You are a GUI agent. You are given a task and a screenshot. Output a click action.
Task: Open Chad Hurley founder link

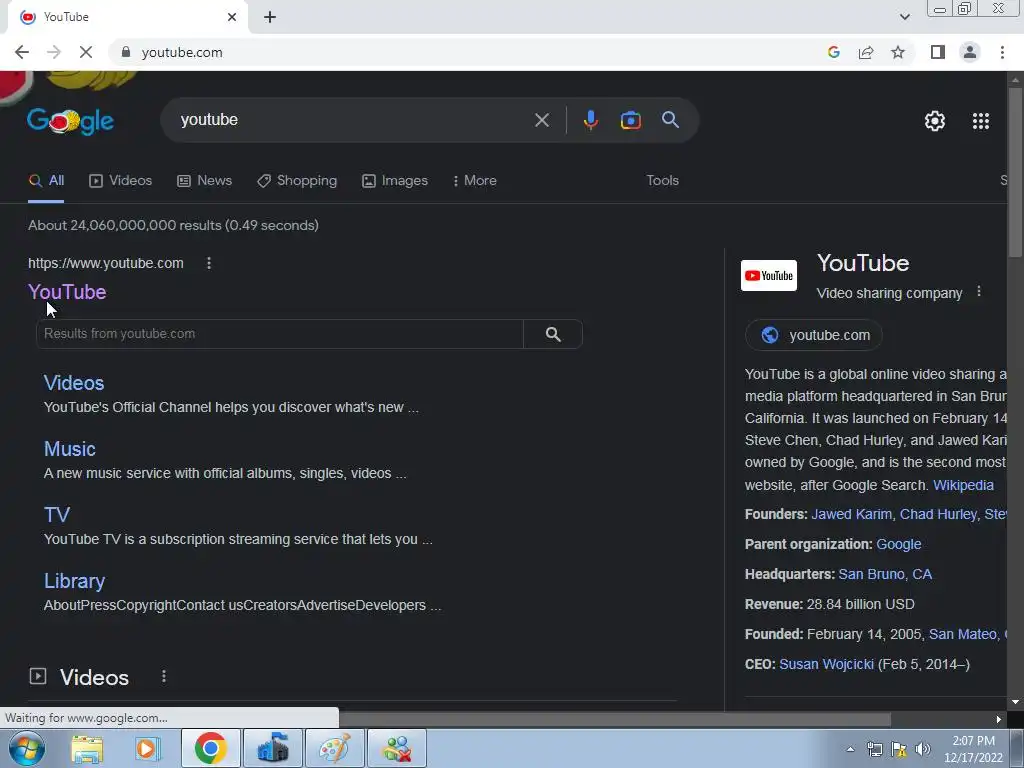click(938, 515)
